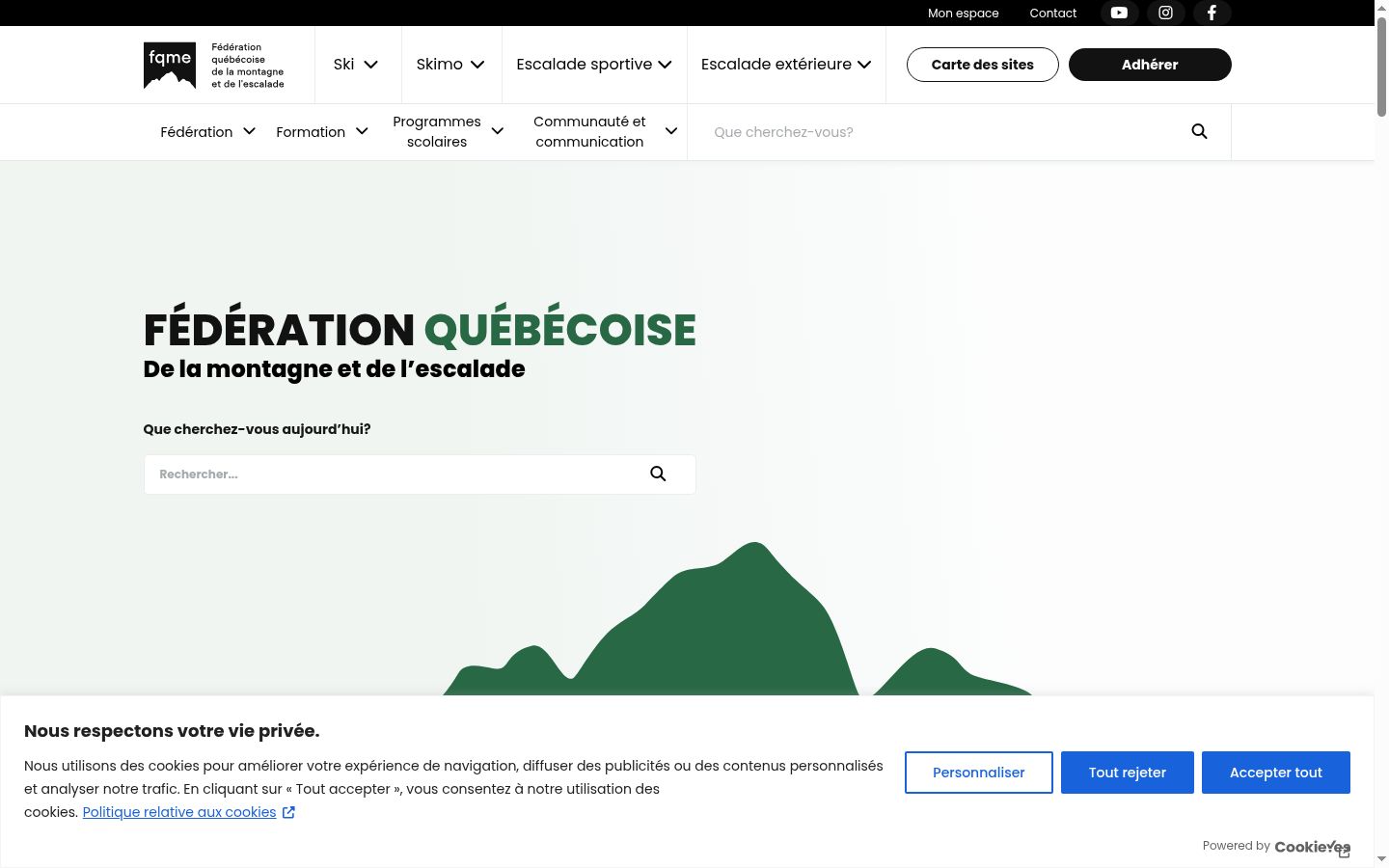Click the CookieYes logo
Screen dimensions: 1389x868
tap(1313, 847)
